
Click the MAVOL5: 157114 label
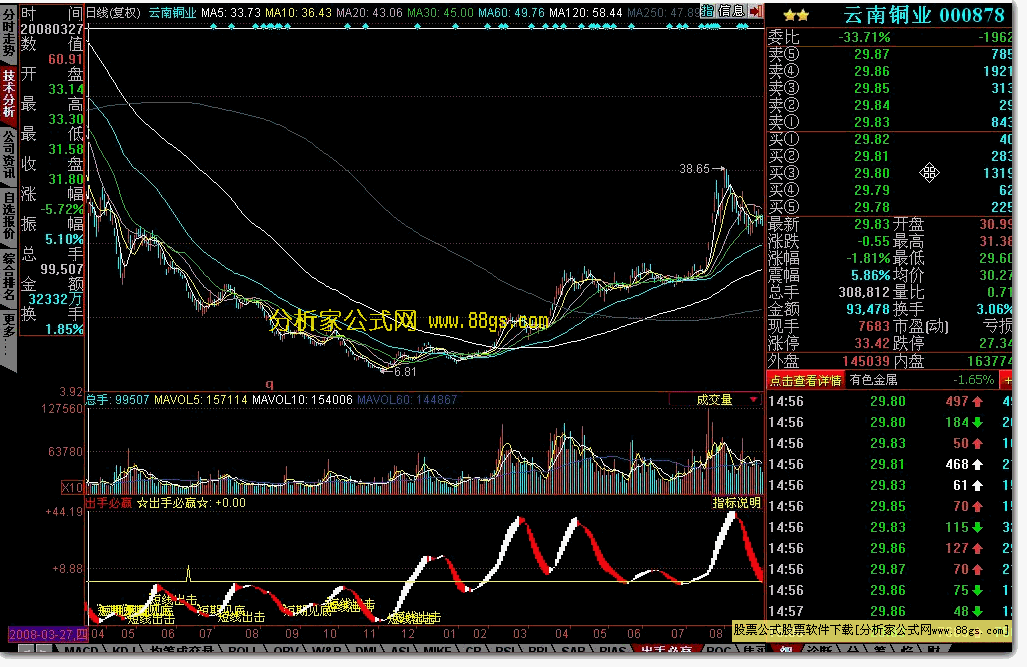[200, 400]
